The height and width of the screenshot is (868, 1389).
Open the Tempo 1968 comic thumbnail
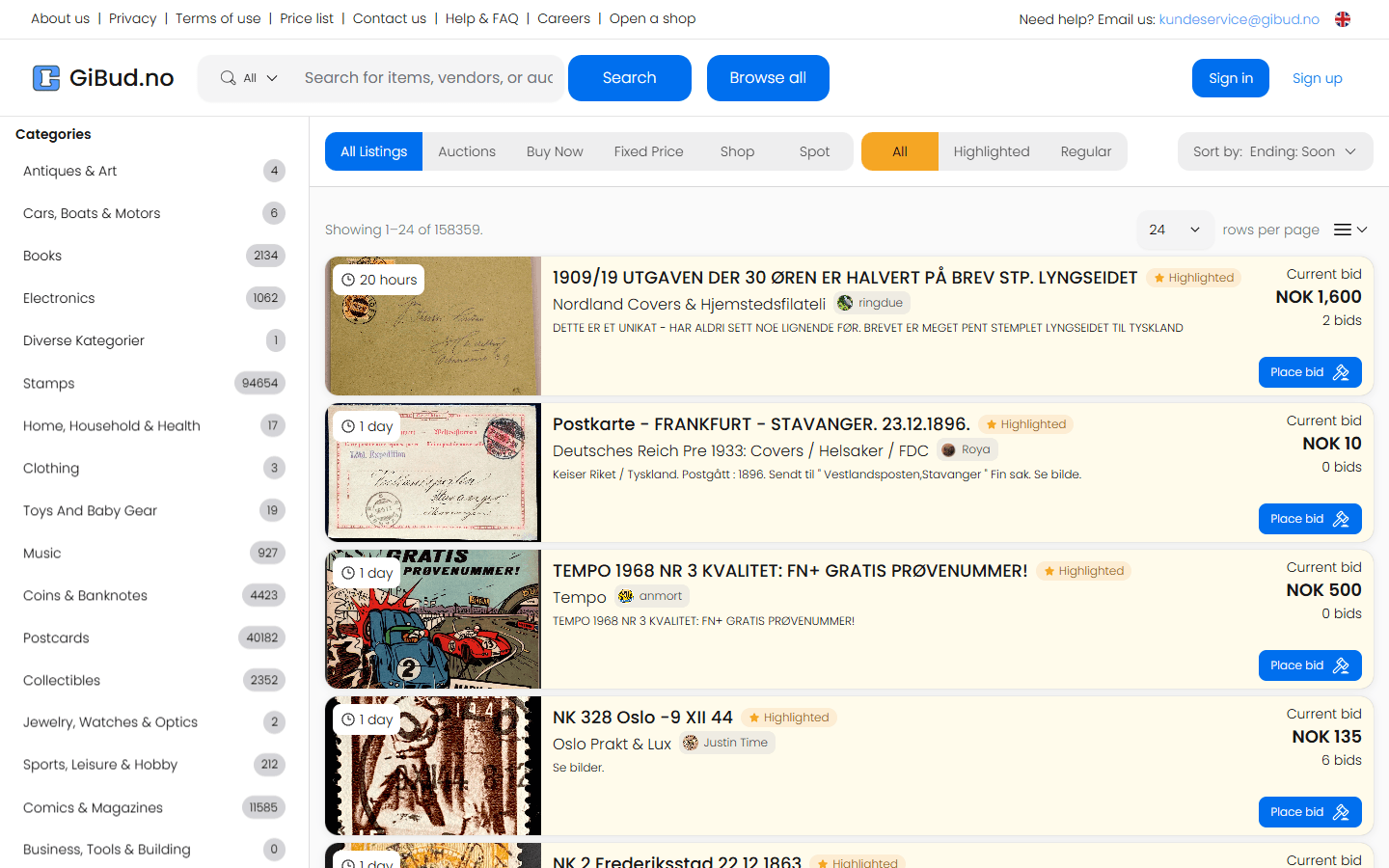[x=433, y=619]
